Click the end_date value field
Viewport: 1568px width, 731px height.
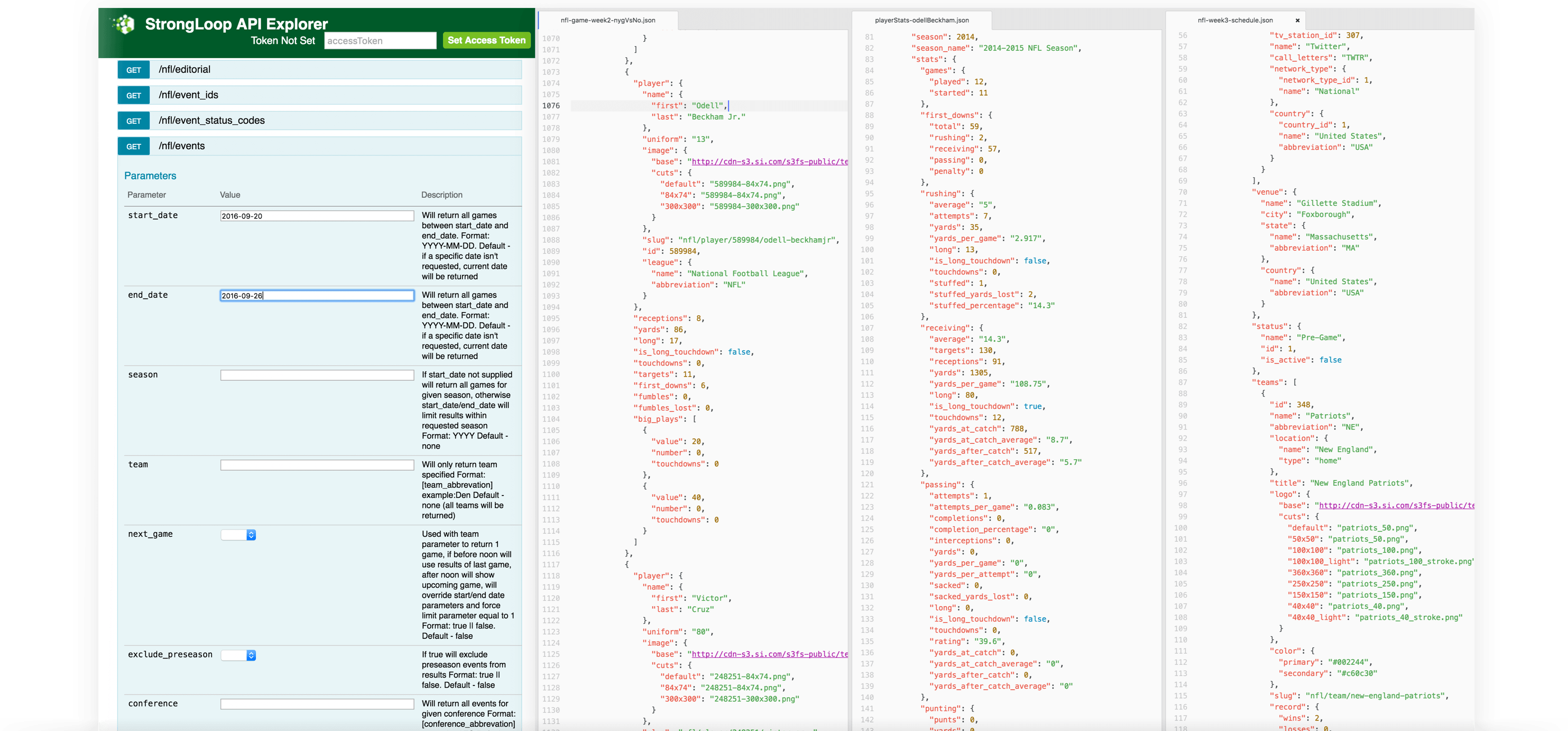pyautogui.click(x=317, y=296)
